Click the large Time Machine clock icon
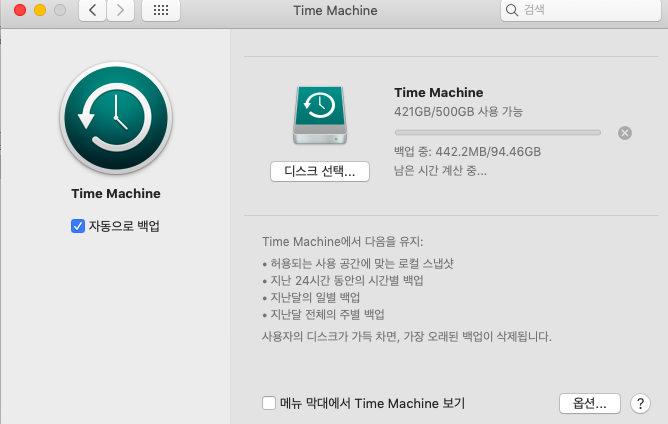668x424 pixels. pos(116,118)
